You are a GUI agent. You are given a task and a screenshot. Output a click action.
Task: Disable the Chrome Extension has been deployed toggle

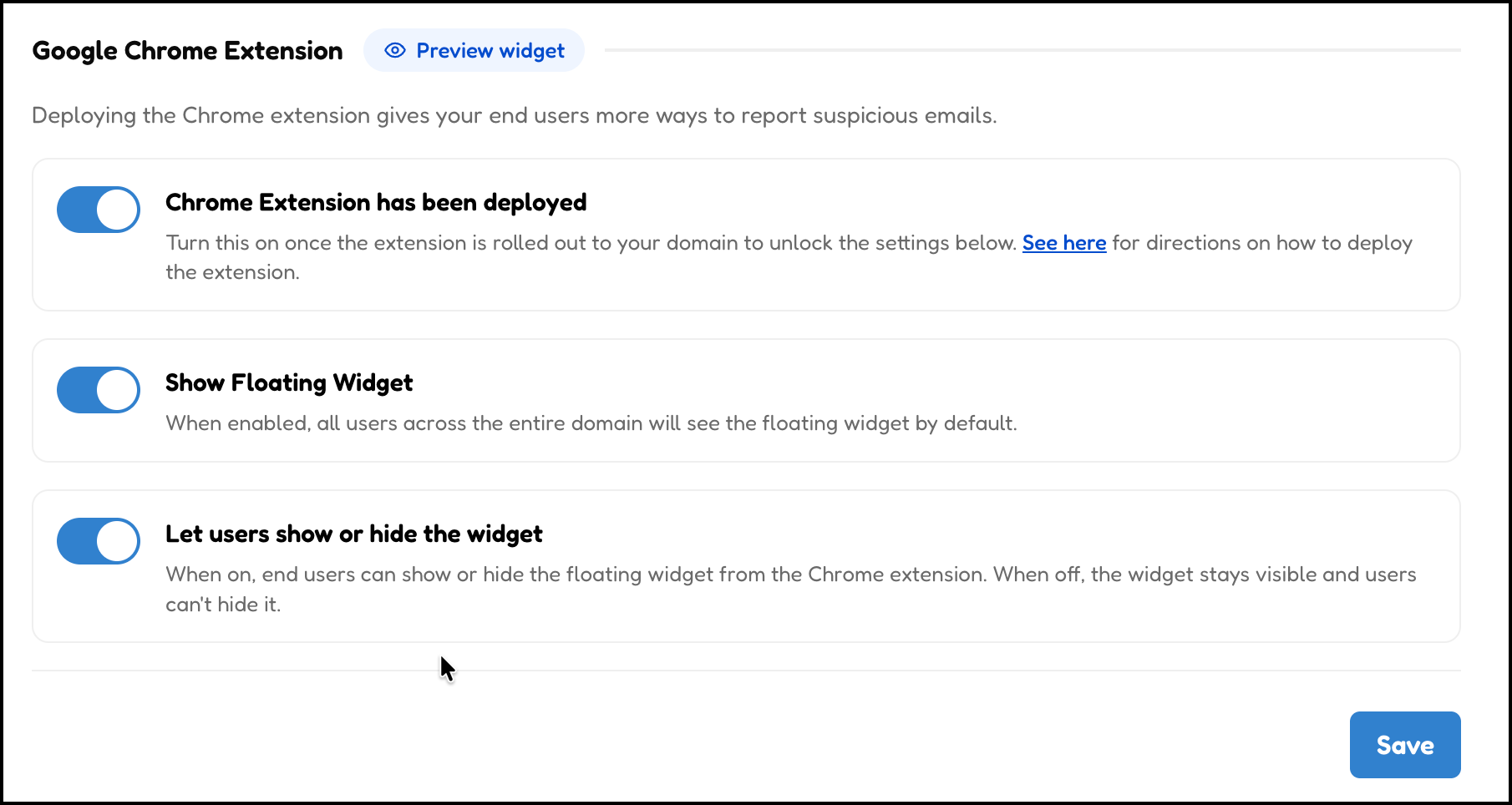[99, 210]
